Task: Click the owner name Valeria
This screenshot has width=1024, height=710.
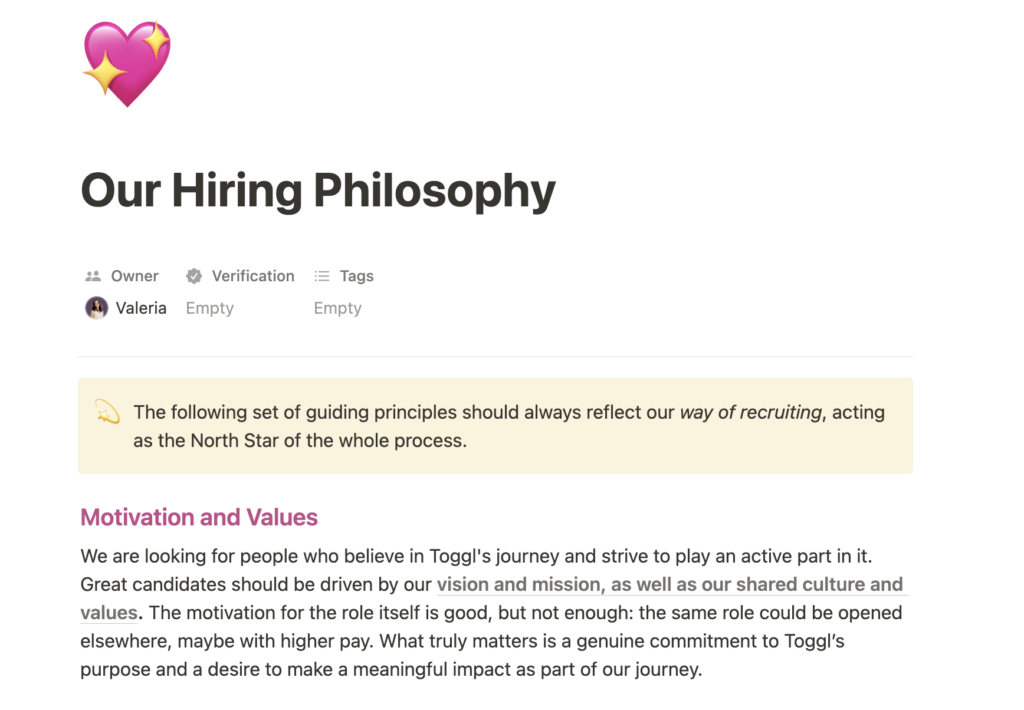Action: click(141, 308)
